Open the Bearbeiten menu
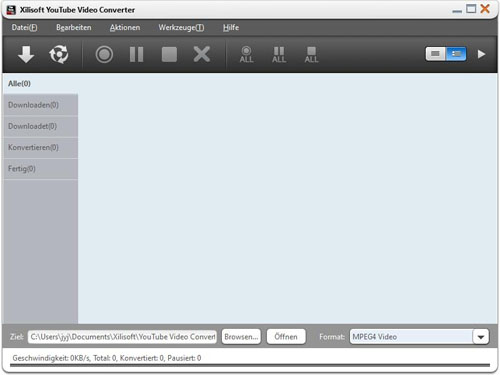 tap(74, 27)
